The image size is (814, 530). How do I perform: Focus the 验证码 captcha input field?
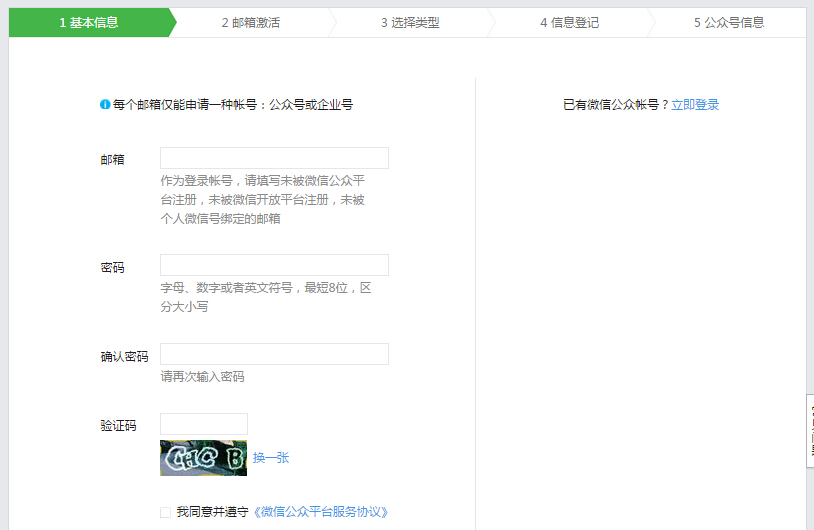(x=204, y=424)
